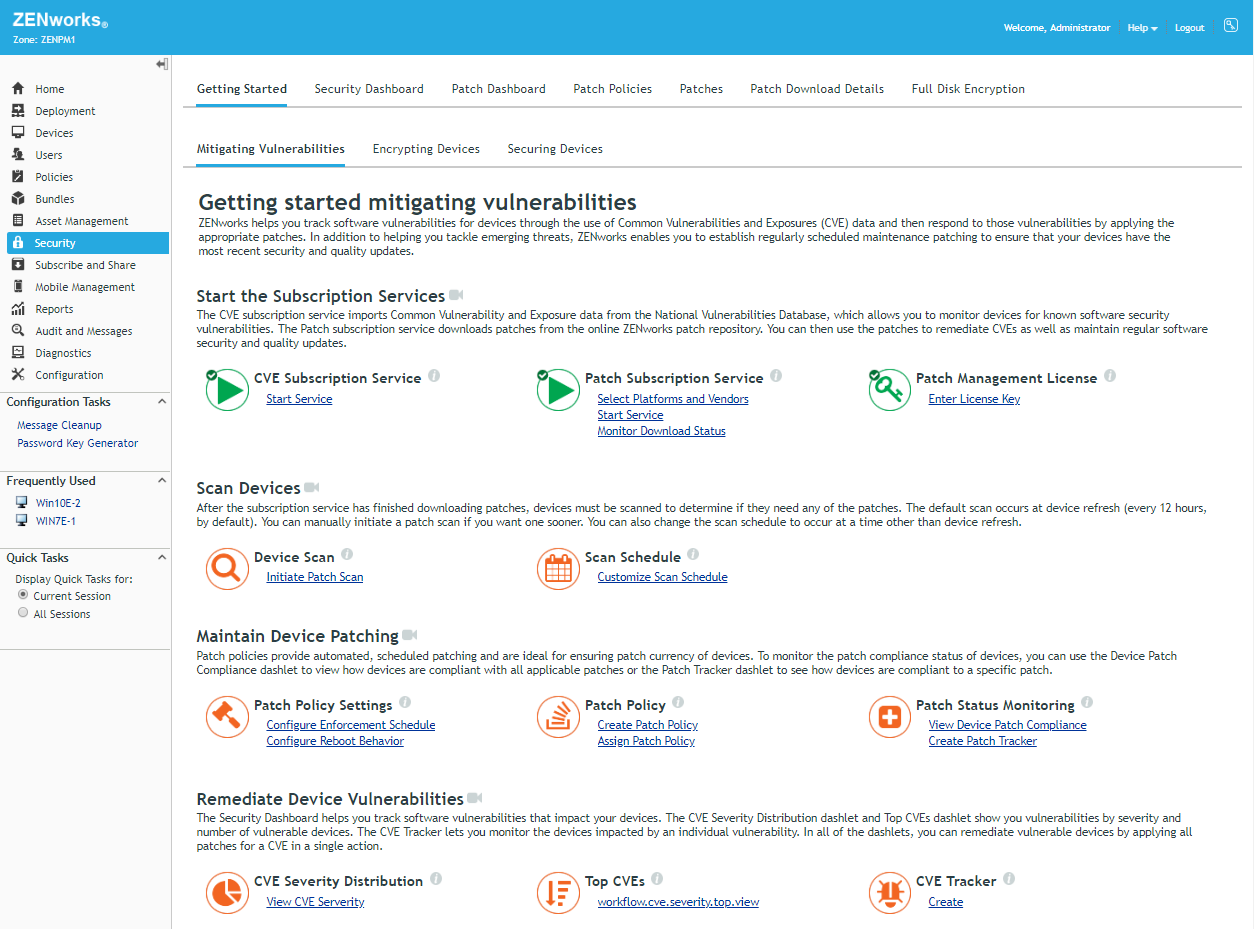Open Bundles in the navigation menu

tap(54, 199)
